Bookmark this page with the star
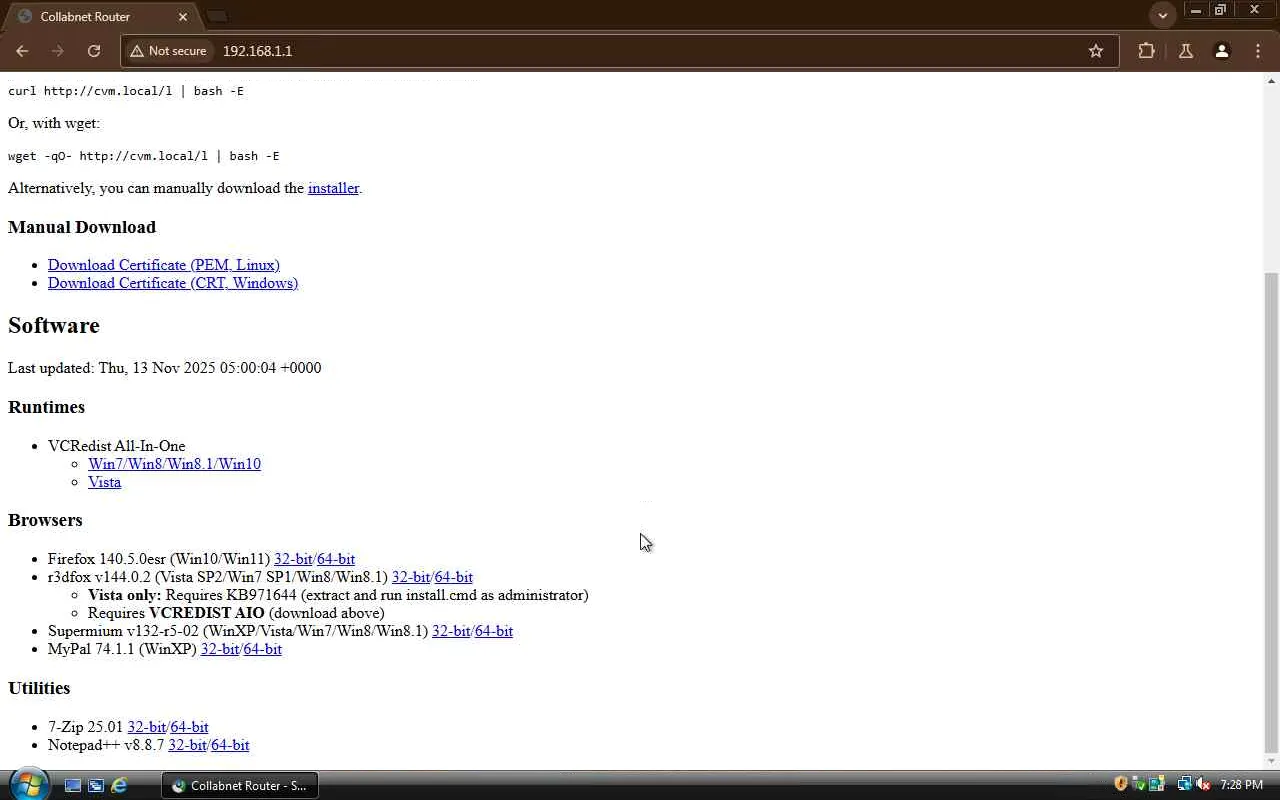Viewport: 1280px width, 800px height. point(1096,51)
